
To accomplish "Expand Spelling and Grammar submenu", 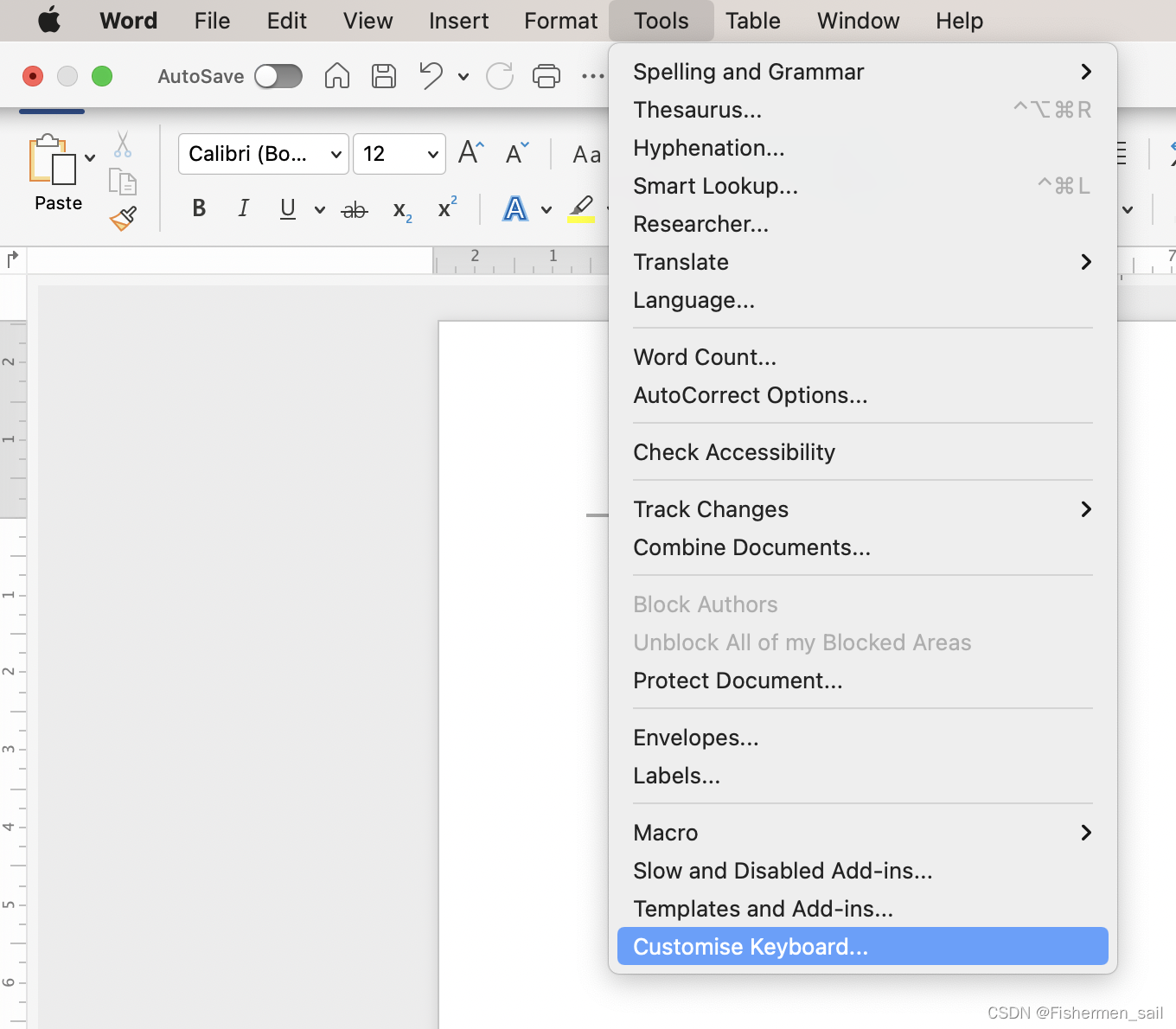I will 863,72.
